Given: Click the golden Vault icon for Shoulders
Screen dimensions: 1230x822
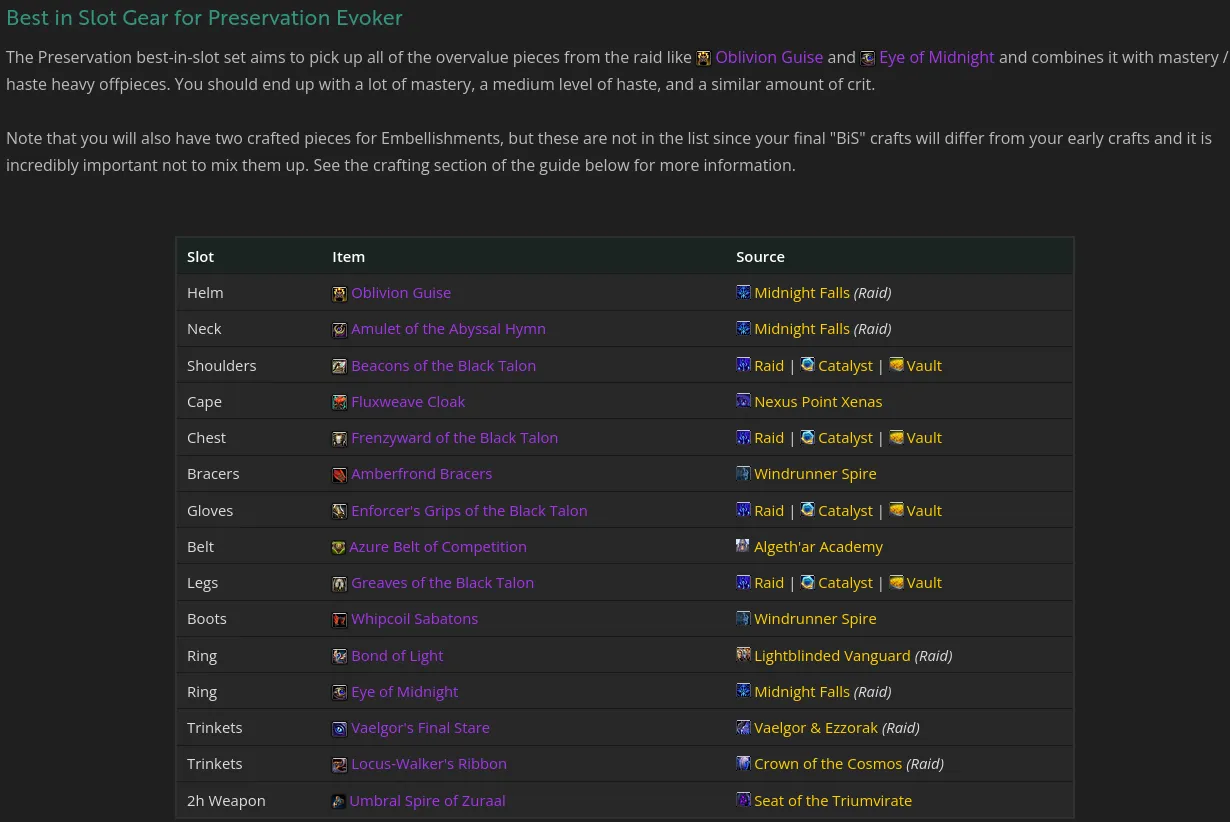Looking at the screenshot, I should coord(896,364).
